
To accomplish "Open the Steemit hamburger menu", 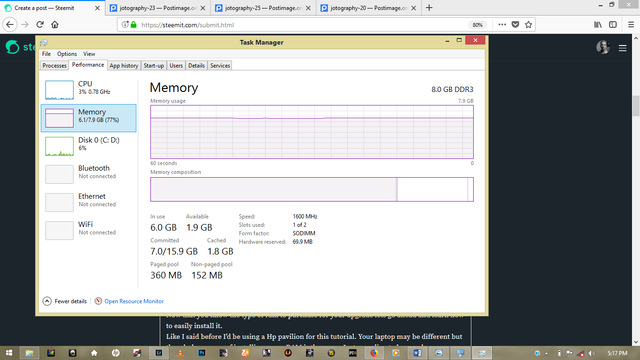I will pos(622,48).
